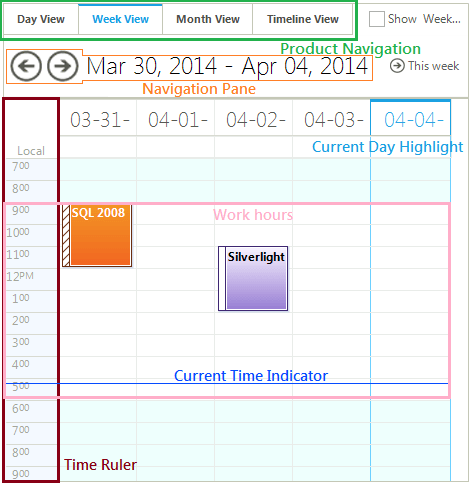Enable the Show Week... checkbox
This screenshot has height=491, width=470.
pos(377,19)
